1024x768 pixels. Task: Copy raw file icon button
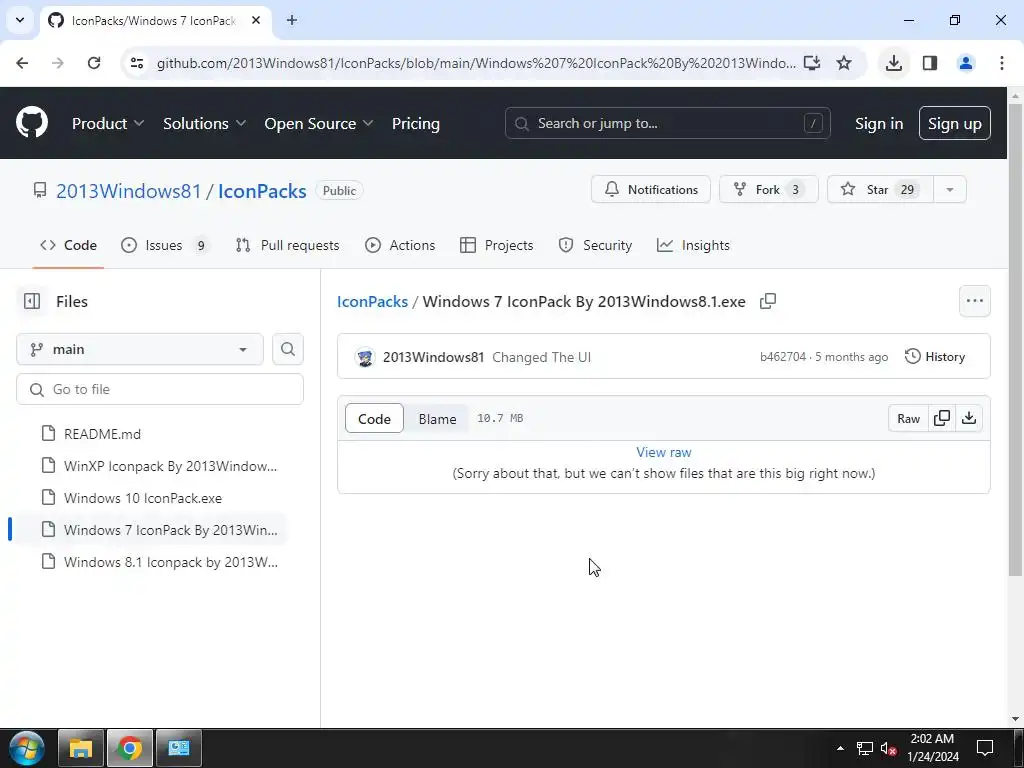942,418
